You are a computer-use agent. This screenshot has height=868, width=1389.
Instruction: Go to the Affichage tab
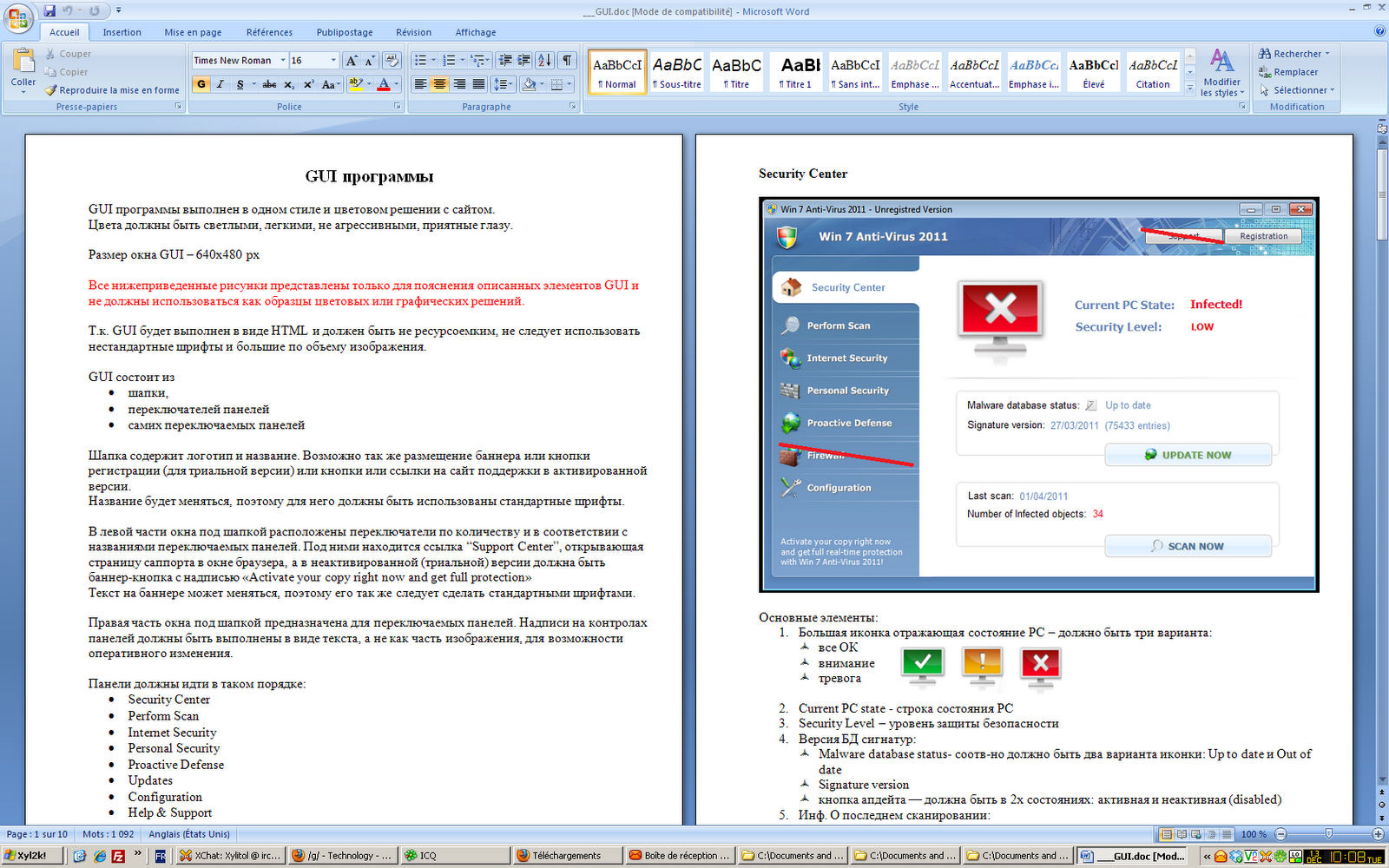(x=476, y=32)
